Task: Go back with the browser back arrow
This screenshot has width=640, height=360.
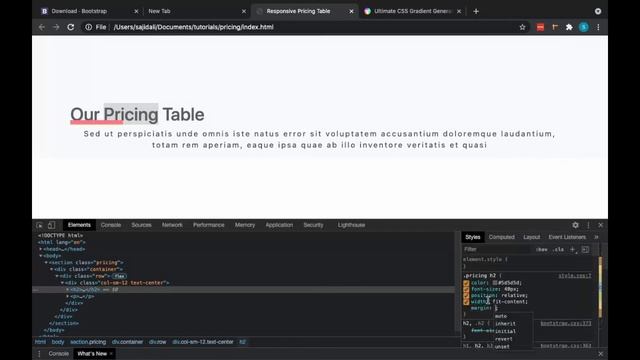Action: 42,27
